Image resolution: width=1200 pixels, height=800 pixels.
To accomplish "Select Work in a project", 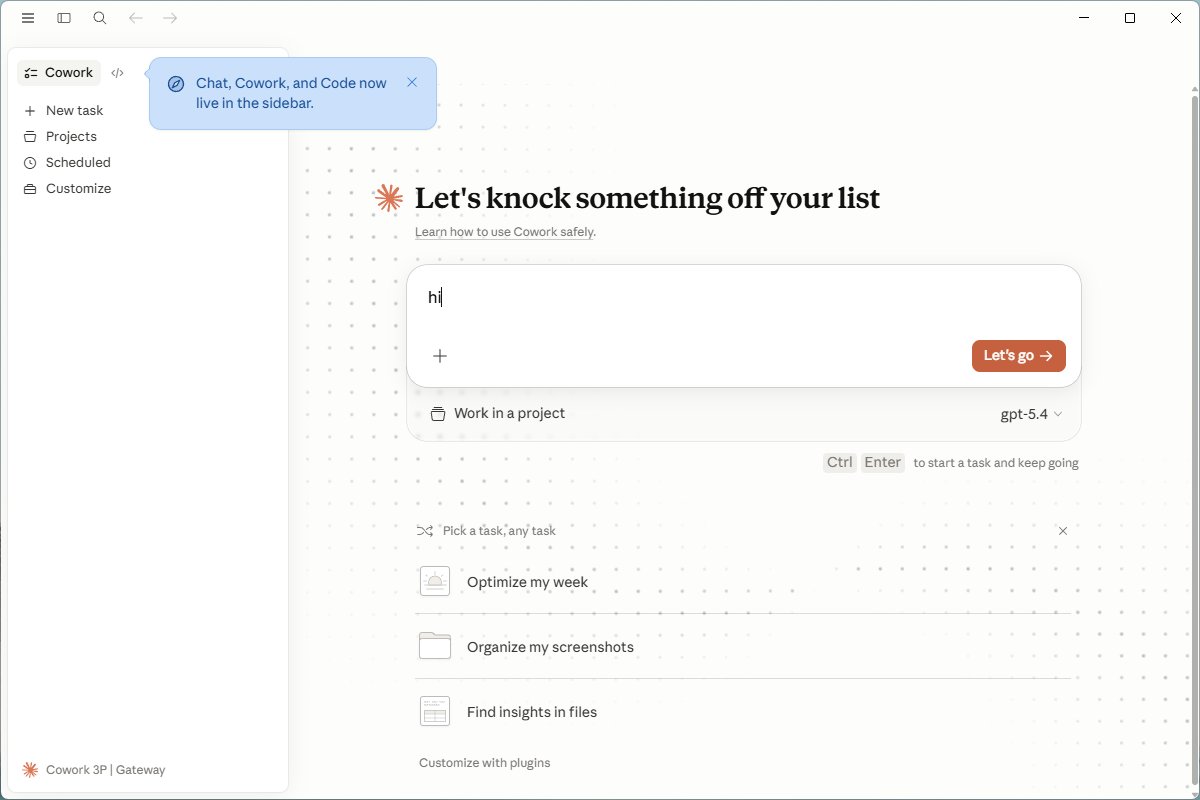I will [x=498, y=414].
